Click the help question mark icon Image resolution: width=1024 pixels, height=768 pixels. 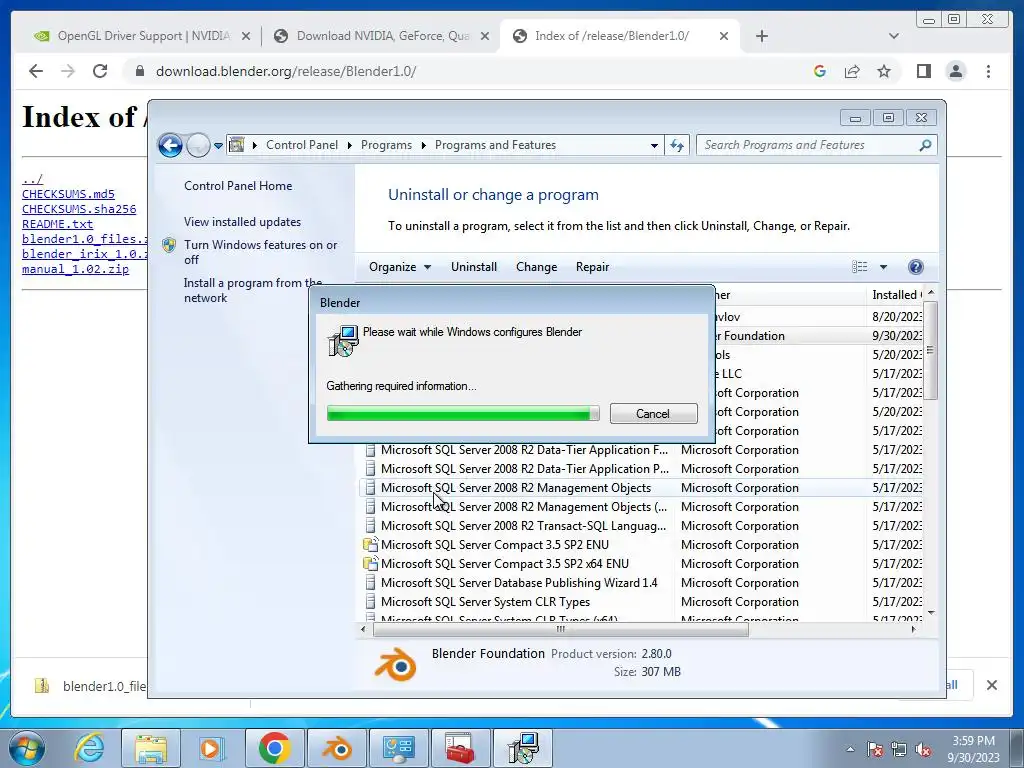click(916, 266)
